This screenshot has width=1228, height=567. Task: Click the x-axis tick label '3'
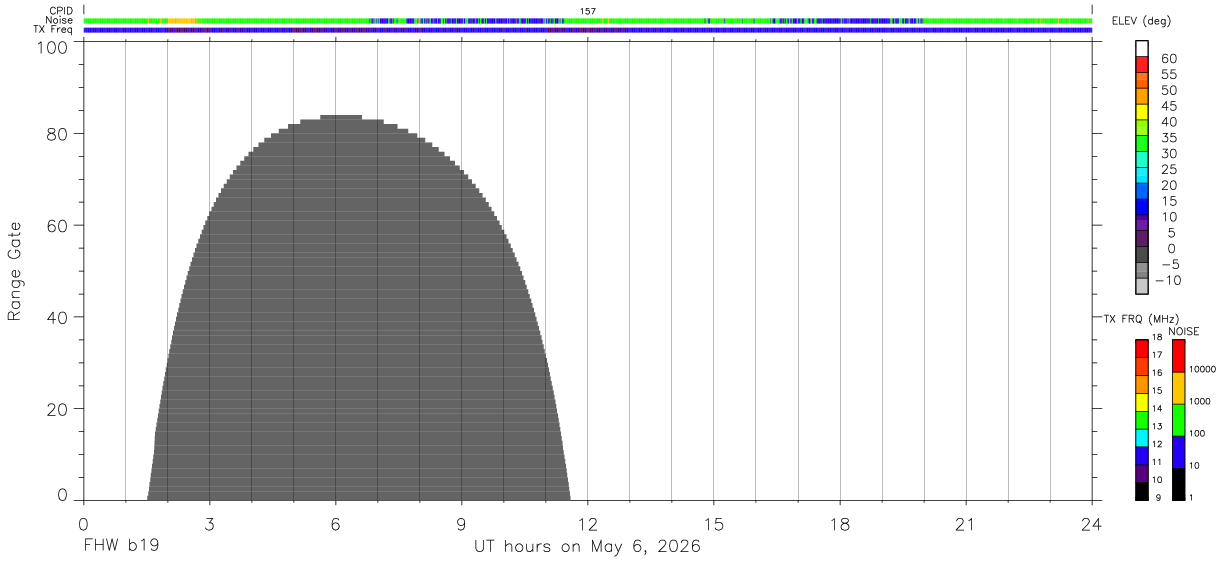(x=209, y=523)
